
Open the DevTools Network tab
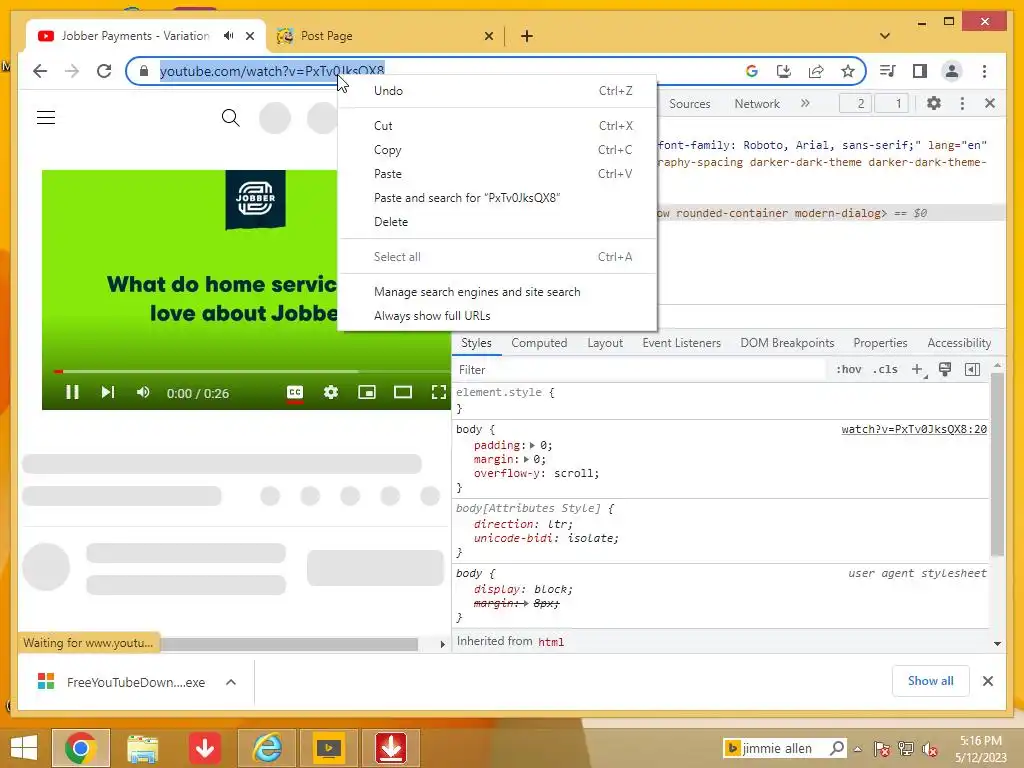[x=757, y=104]
